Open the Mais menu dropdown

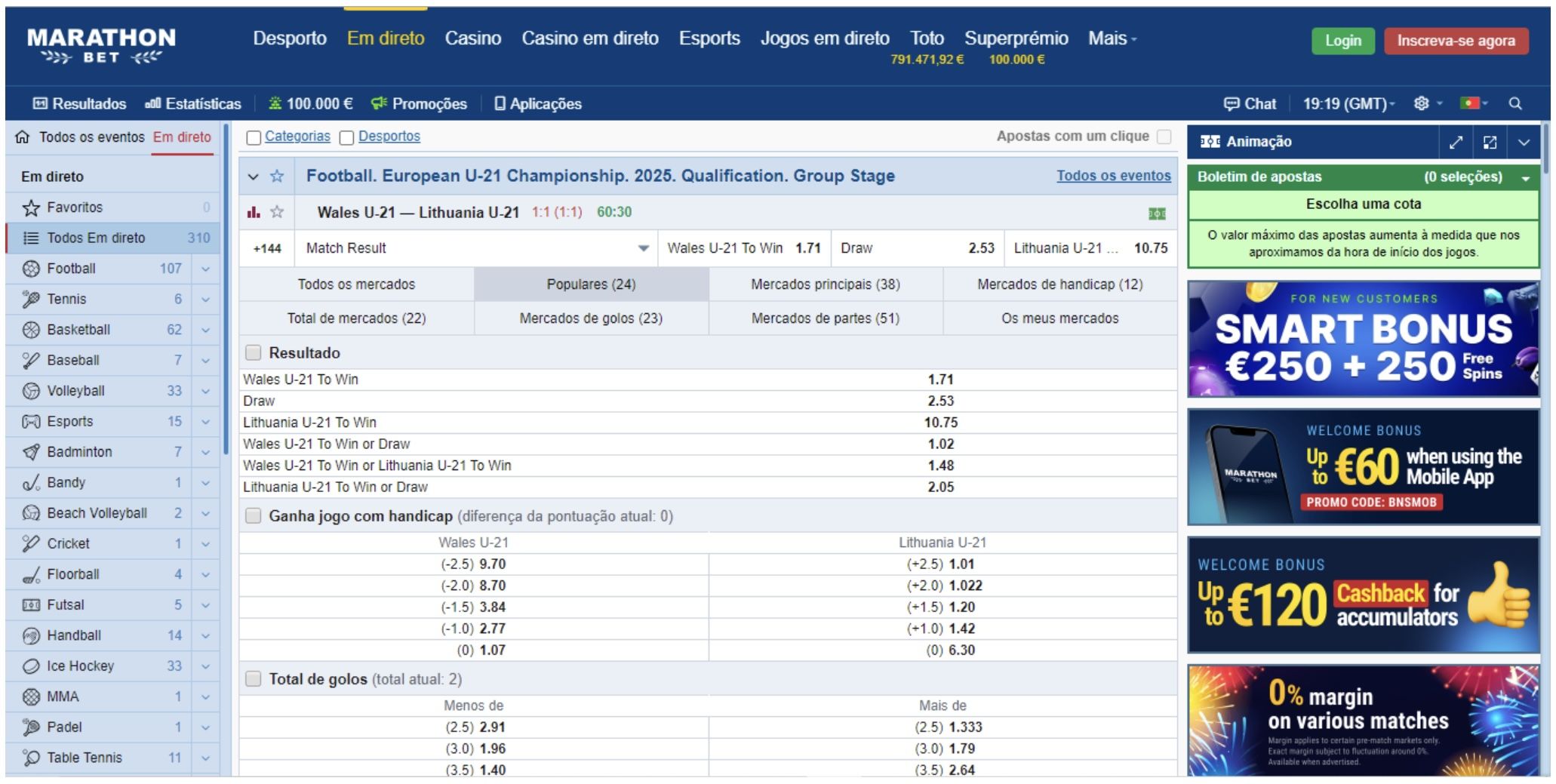click(1112, 38)
